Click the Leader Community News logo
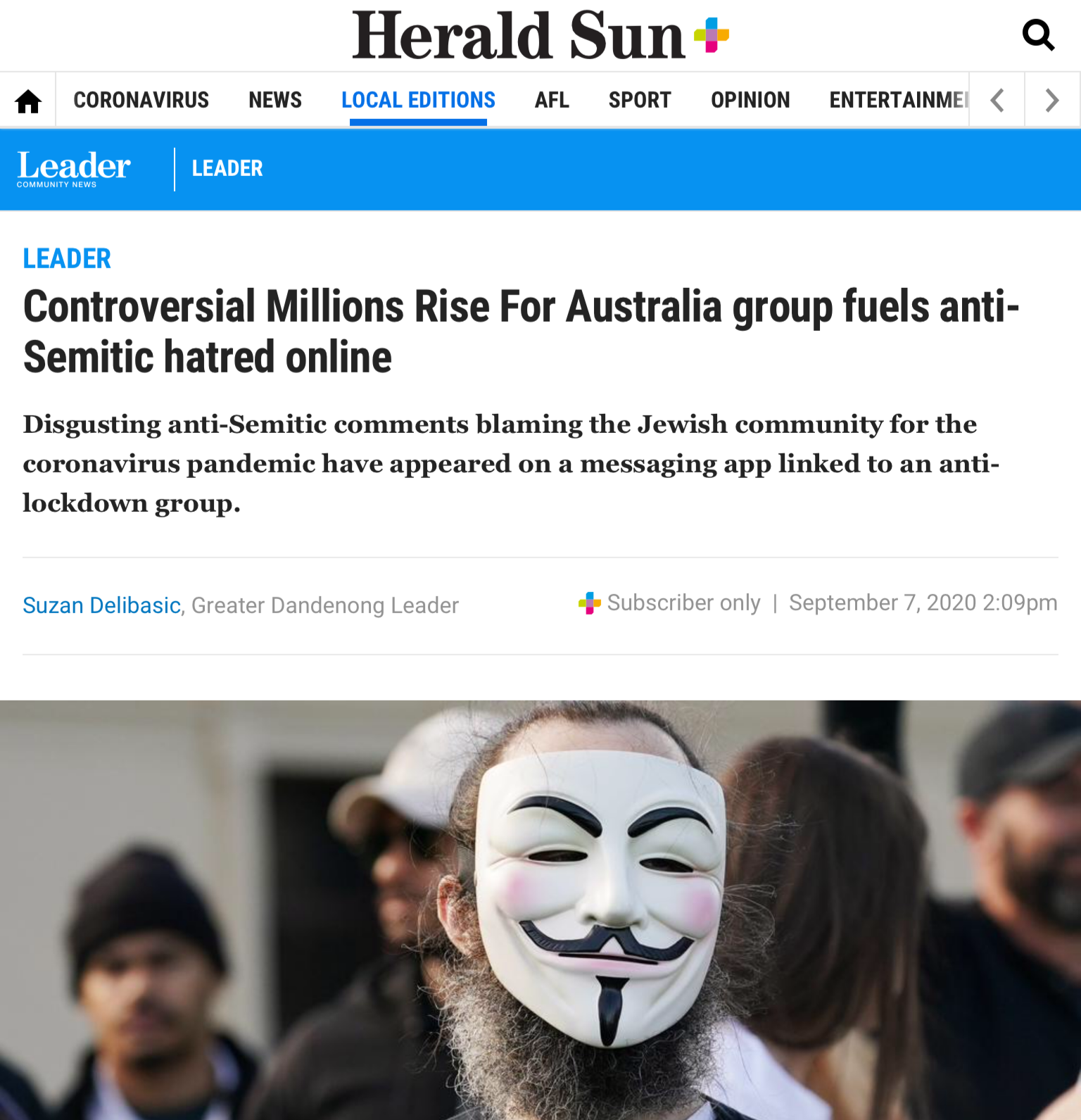Viewport: 1081px width, 1120px height. pos(73,169)
